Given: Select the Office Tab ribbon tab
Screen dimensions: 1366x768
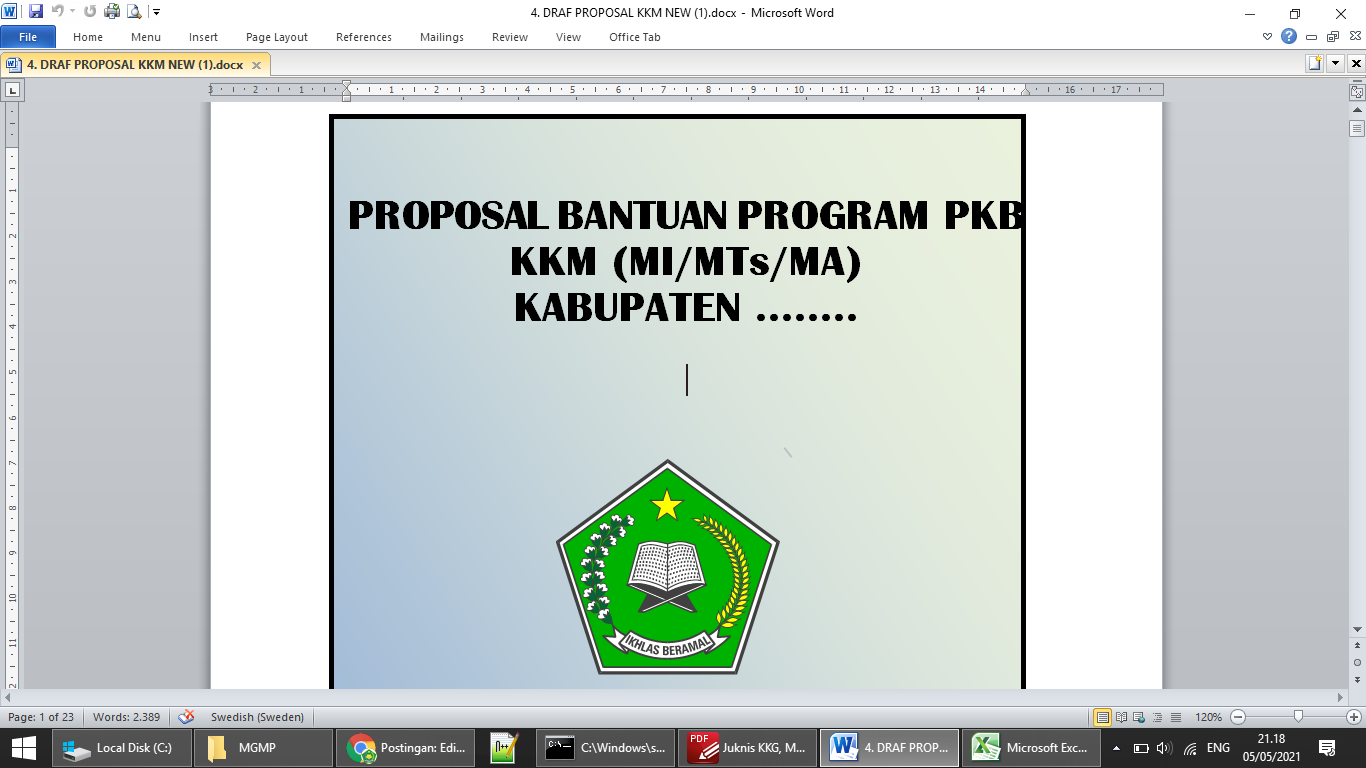Looking at the screenshot, I should pos(635,37).
